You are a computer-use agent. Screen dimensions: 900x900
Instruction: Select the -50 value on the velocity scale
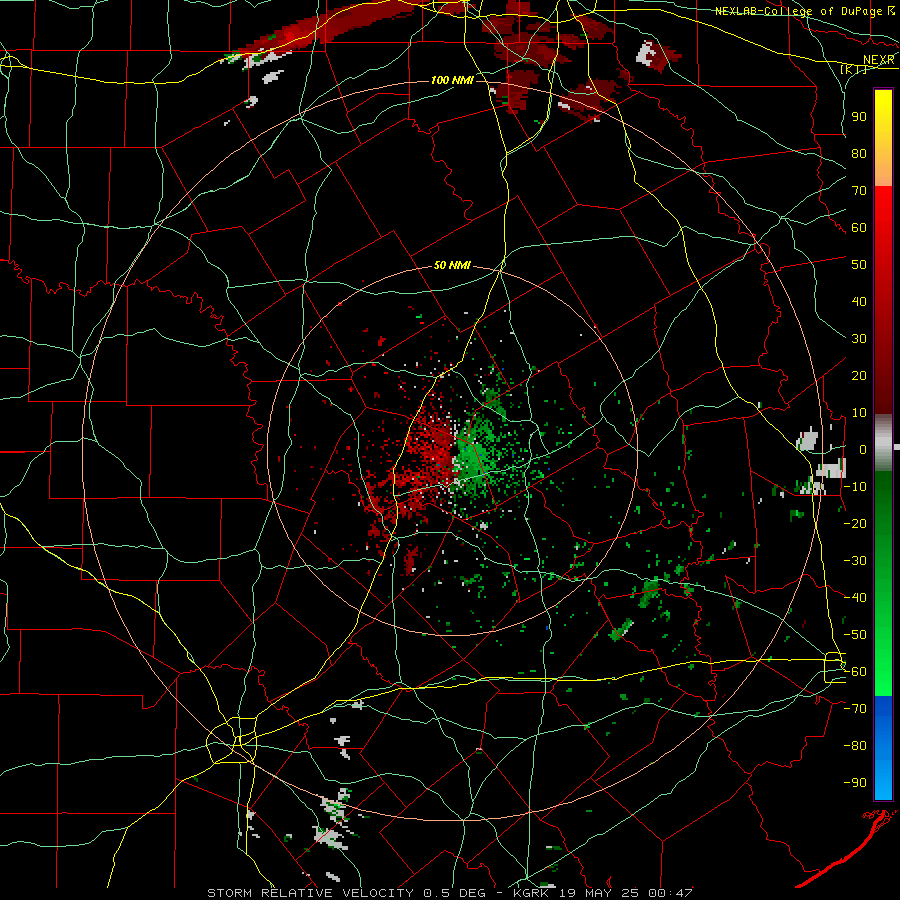[855, 635]
